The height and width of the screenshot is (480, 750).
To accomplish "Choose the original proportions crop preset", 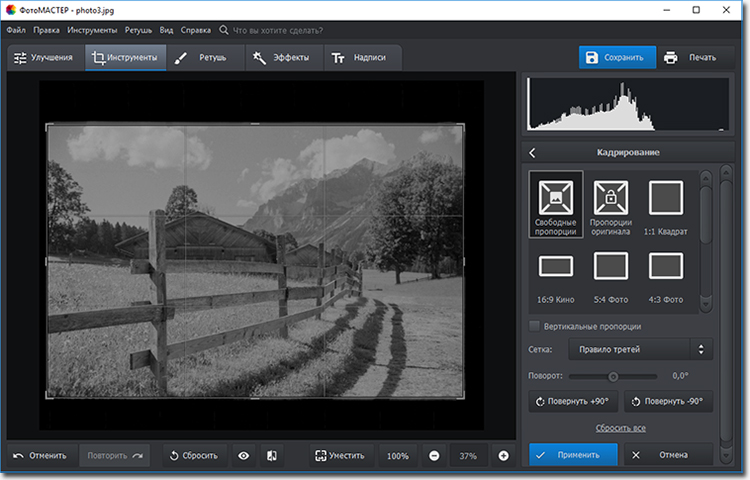I will point(611,198).
